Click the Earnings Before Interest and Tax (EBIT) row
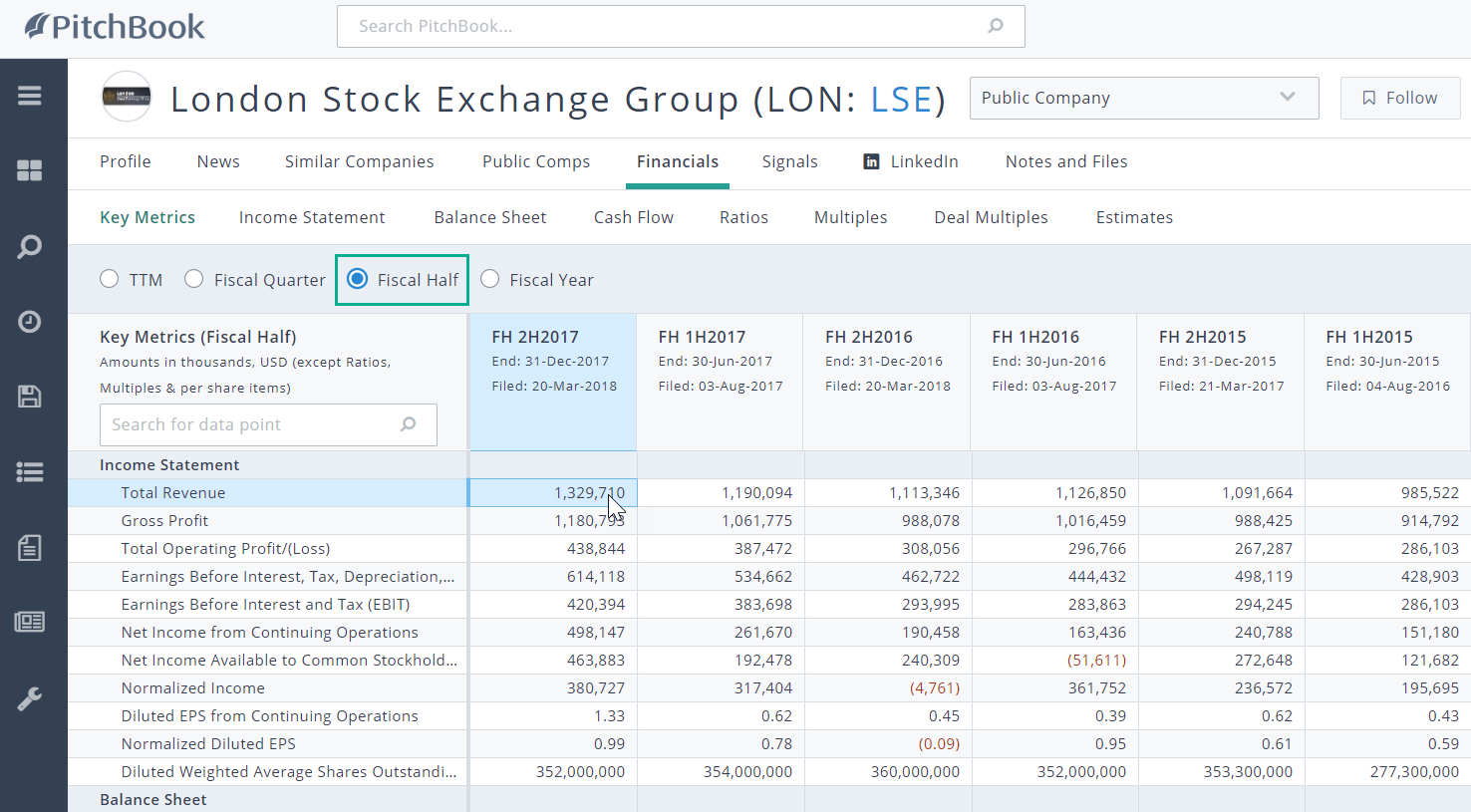Screen dimensions: 1471x812 click(265, 604)
